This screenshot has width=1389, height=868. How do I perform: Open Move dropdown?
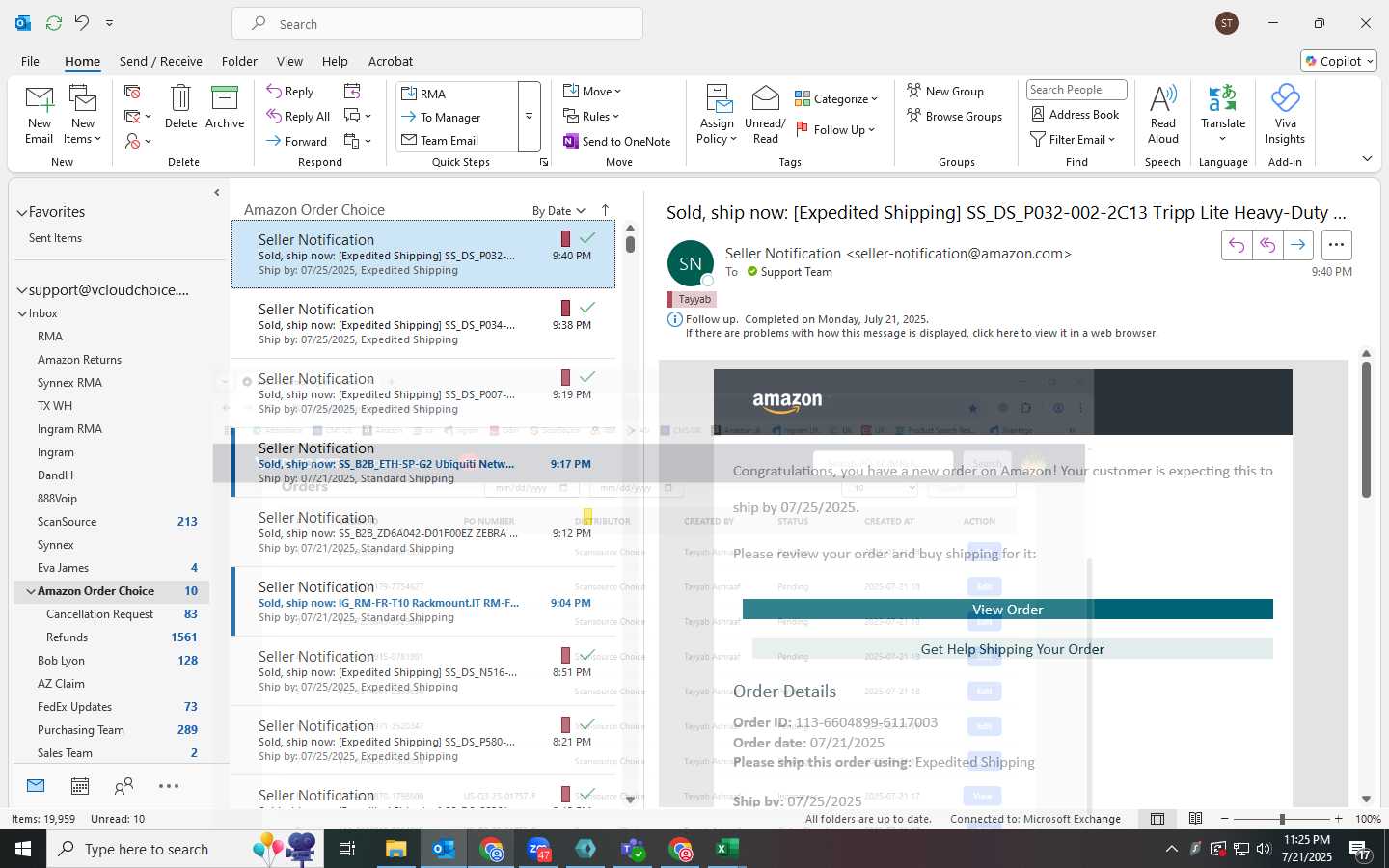pos(592,92)
